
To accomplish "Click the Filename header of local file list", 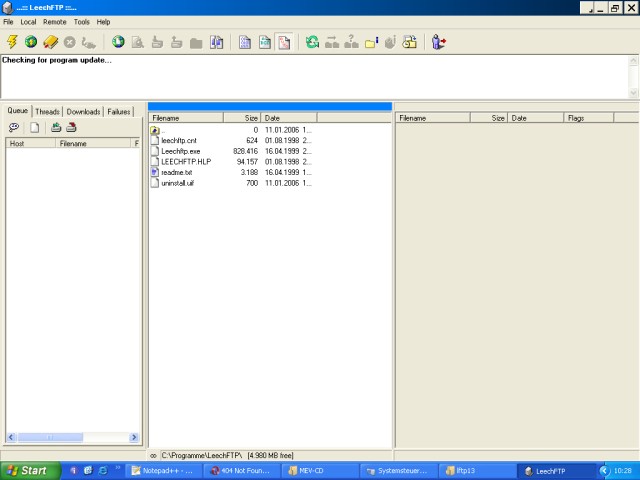I will [x=186, y=118].
